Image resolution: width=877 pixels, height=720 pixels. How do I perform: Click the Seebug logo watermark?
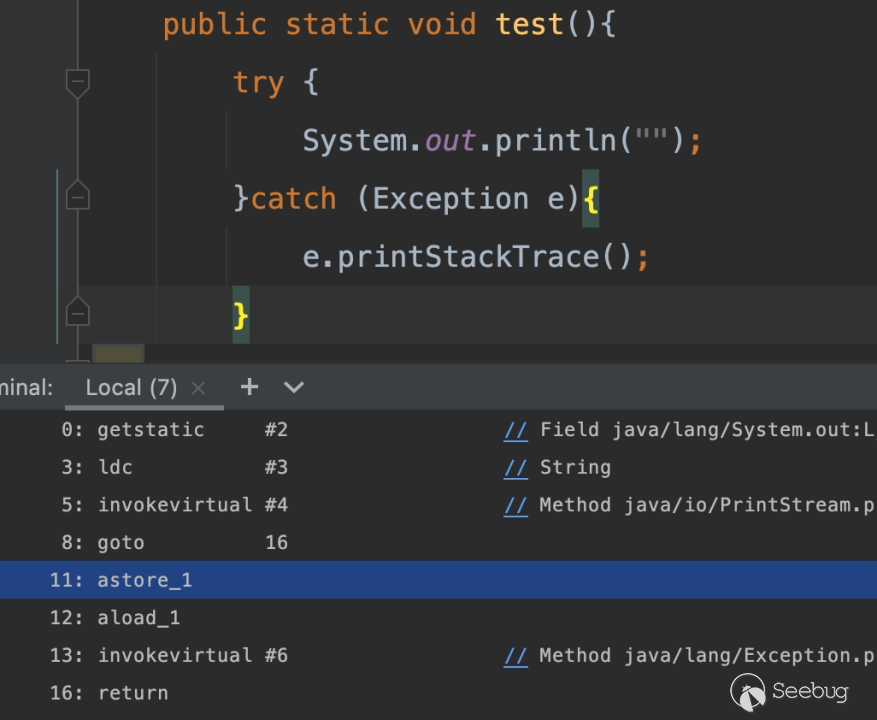[790, 692]
